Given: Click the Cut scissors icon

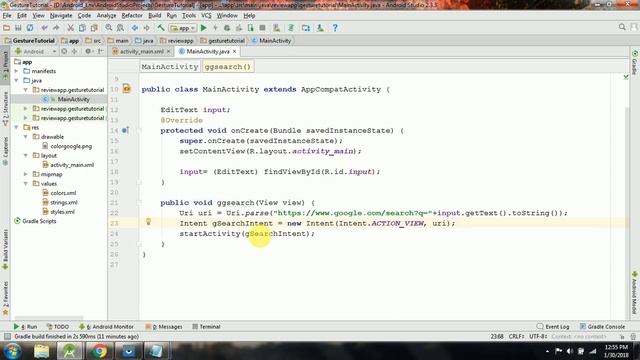Looking at the screenshot, I should (70, 28).
